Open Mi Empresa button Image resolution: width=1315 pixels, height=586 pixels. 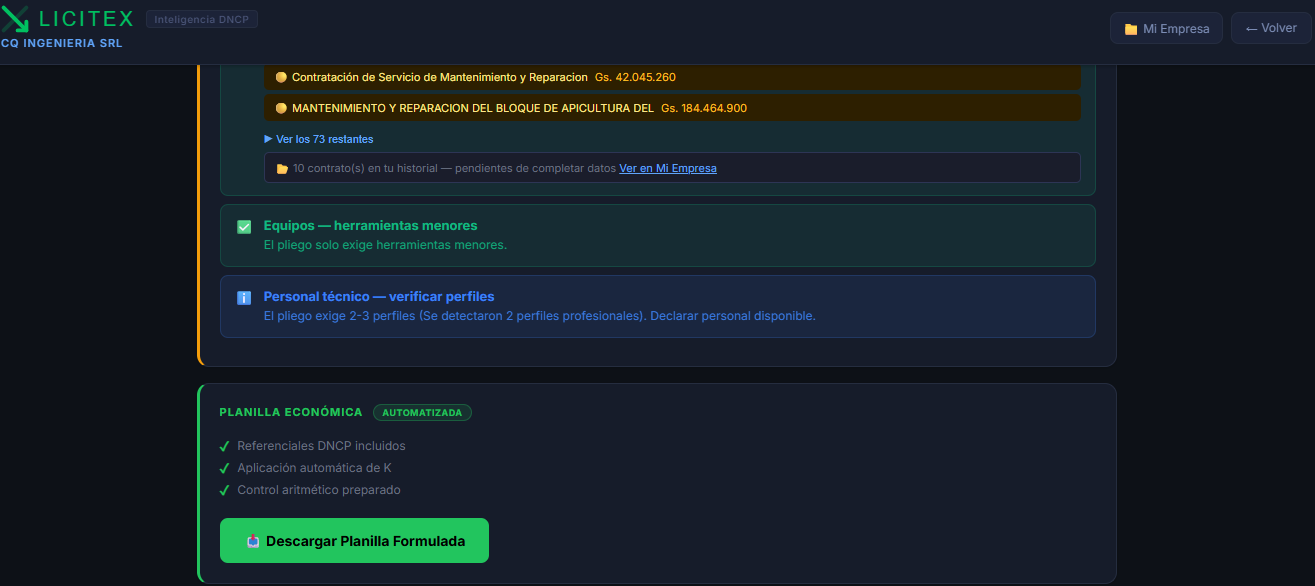click(x=1166, y=29)
